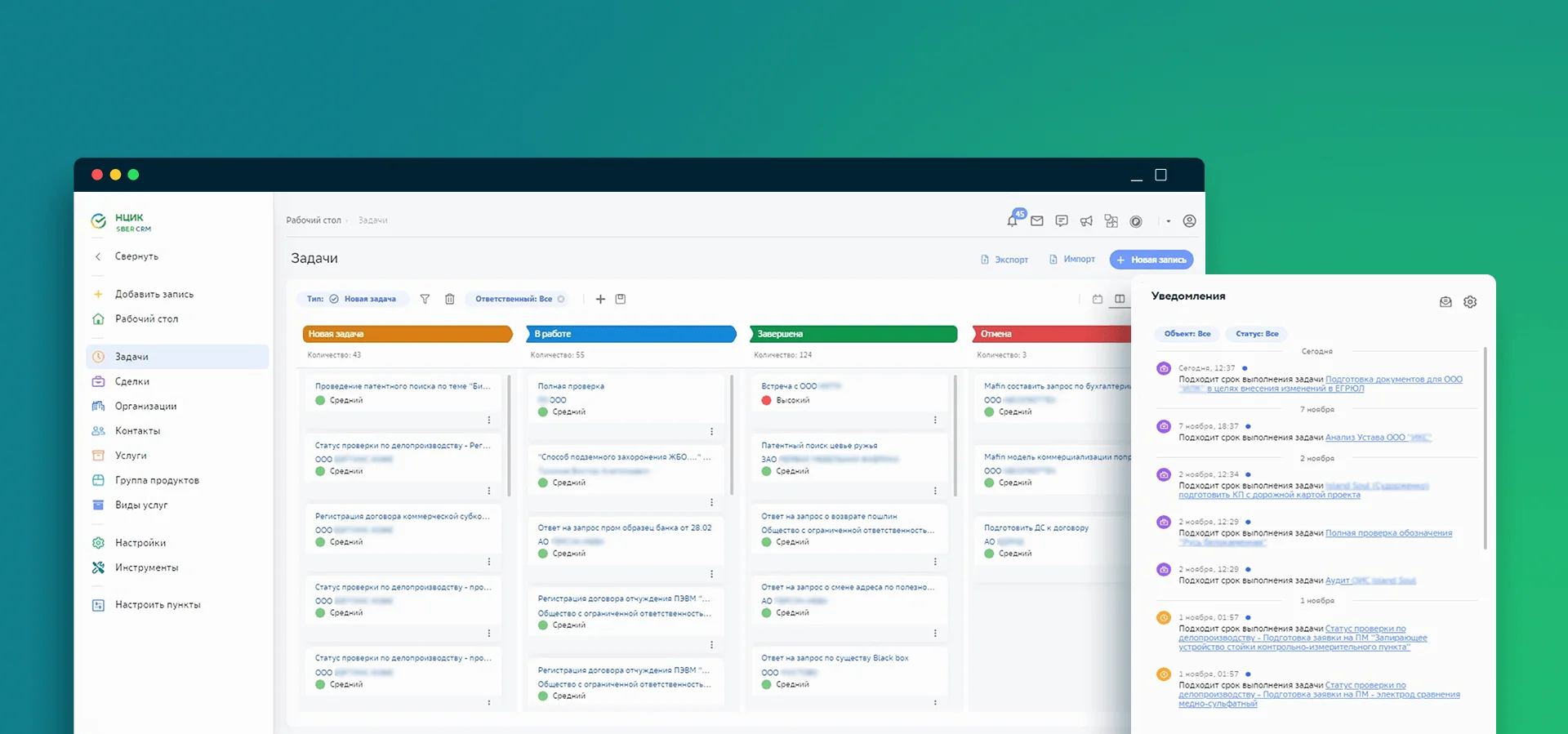
Task: Open the mail envelope icon in header
Action: 1037,221
